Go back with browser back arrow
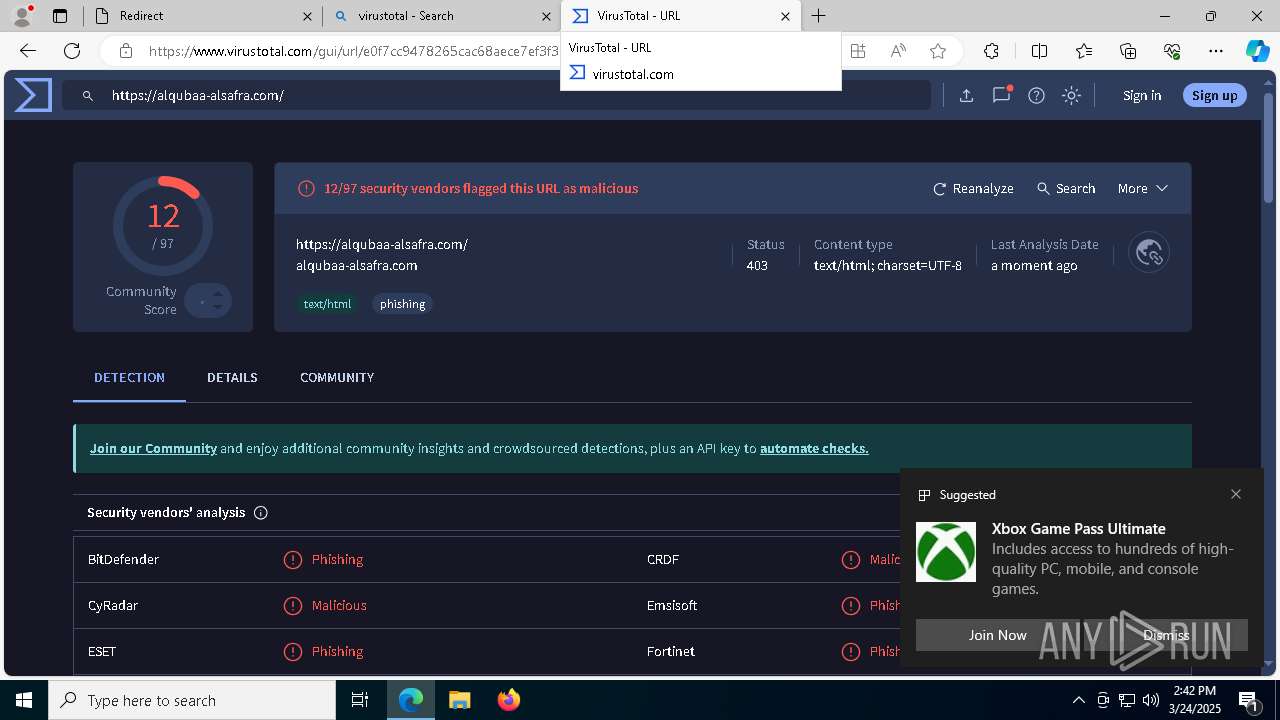The image size is (1280, 720). coord(28,51)
